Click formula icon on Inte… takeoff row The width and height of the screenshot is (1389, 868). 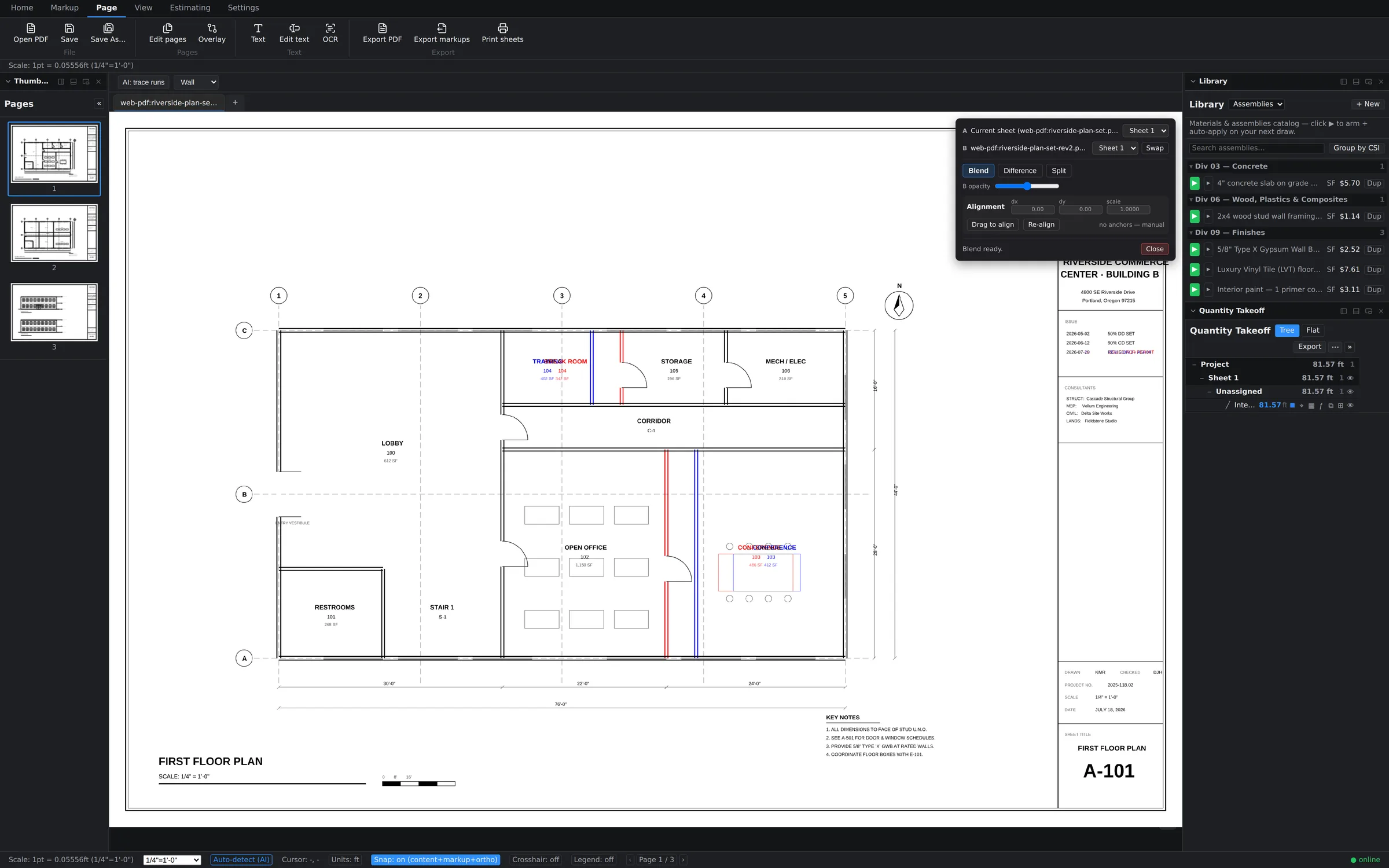pos(1321,406)
